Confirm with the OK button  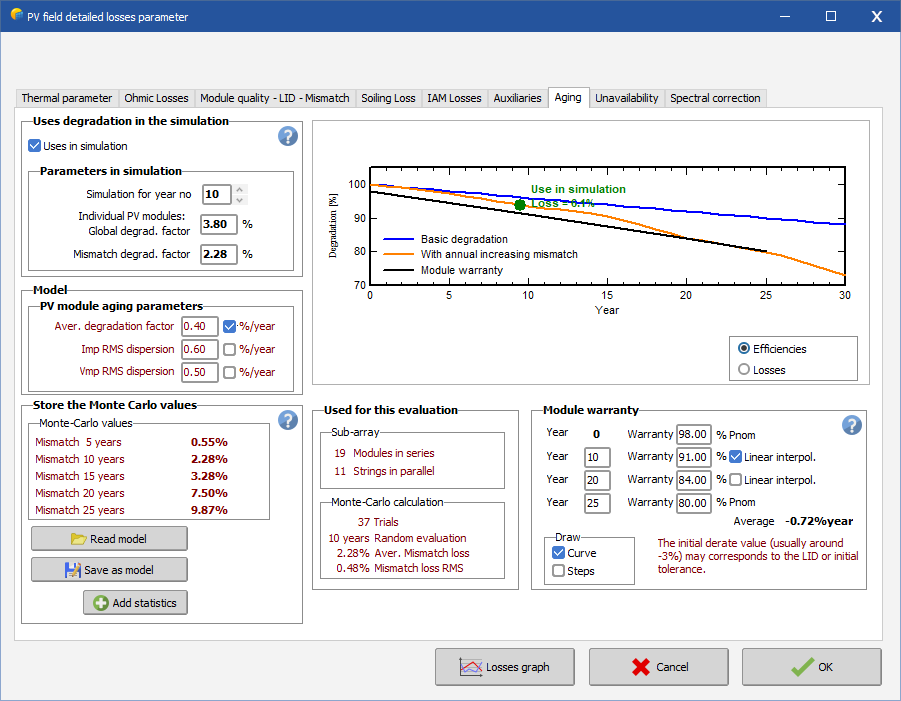(811, 667)
